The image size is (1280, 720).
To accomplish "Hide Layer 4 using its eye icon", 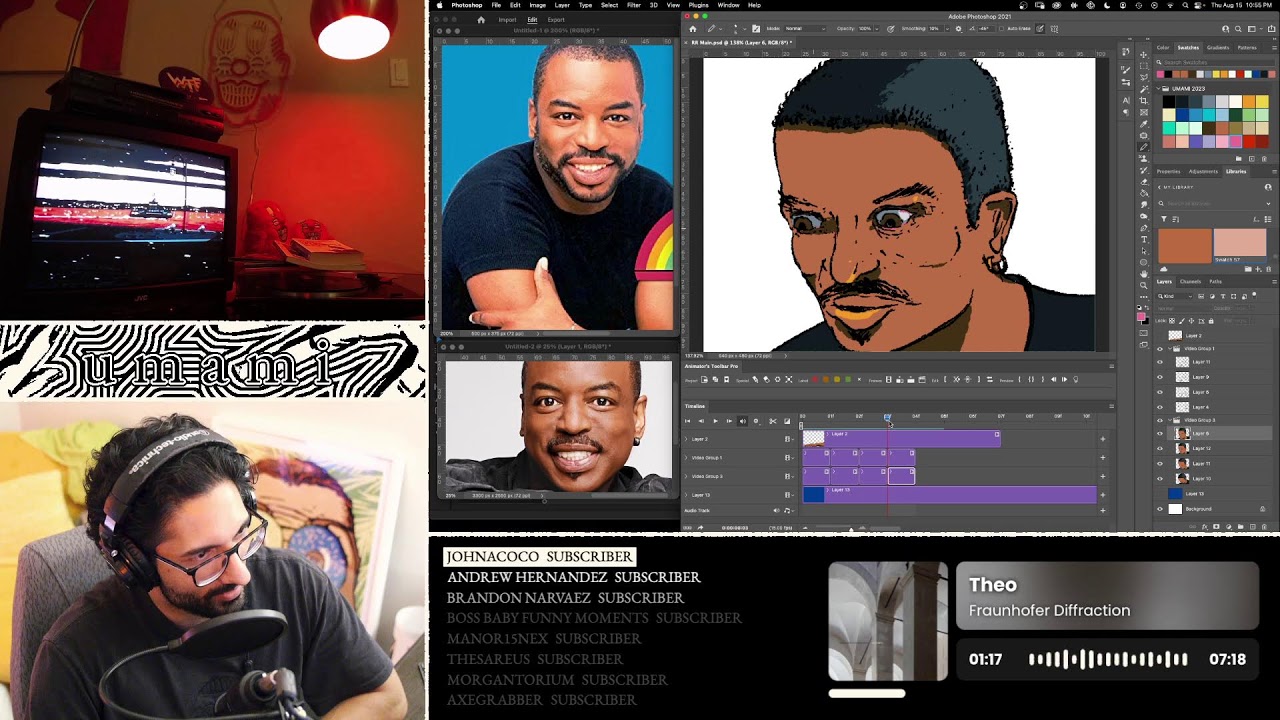I will 1160,407.
